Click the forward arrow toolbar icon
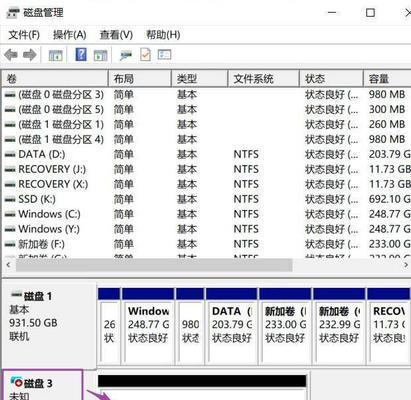The image size is (411, 400). coord(30,55)
